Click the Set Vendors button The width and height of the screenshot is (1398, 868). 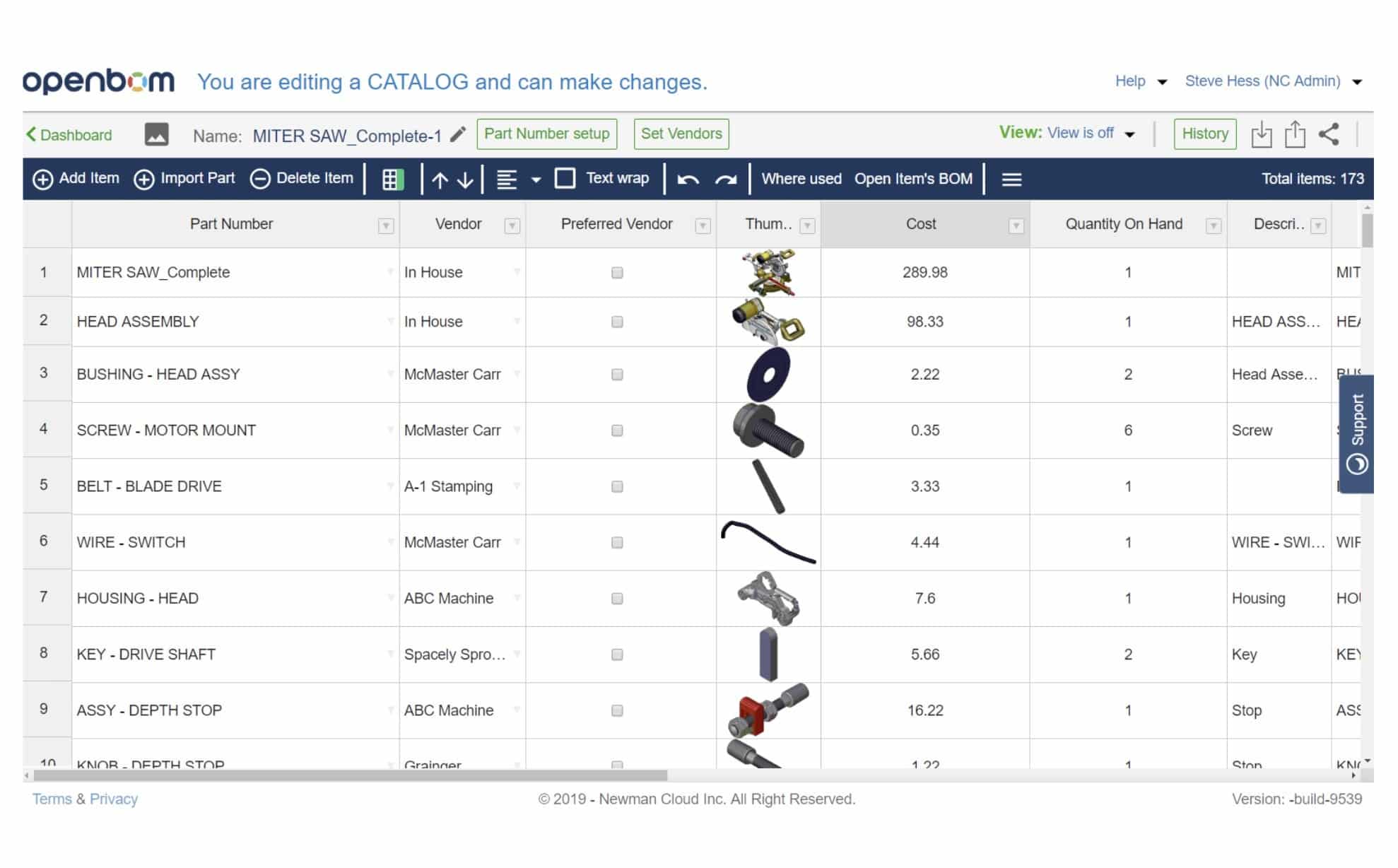pyautogui.click(x=680, y=133)
